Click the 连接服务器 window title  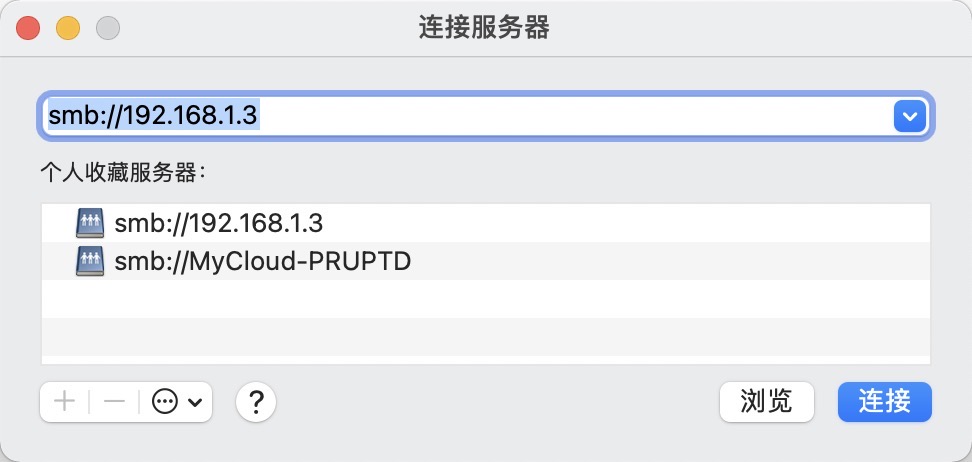pyautogui.click(x=484, y=28)
